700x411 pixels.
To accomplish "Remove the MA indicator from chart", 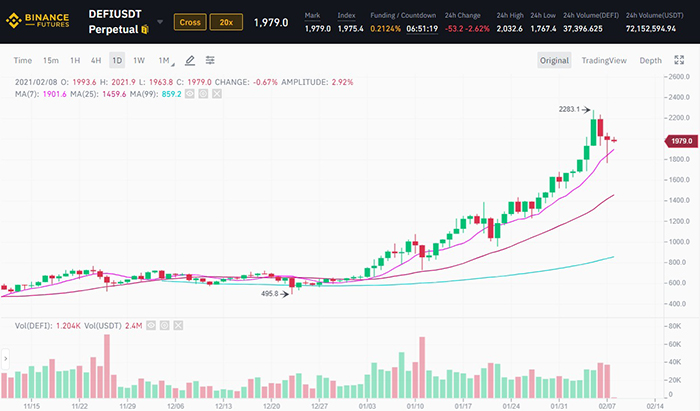I will coord(216,93).
